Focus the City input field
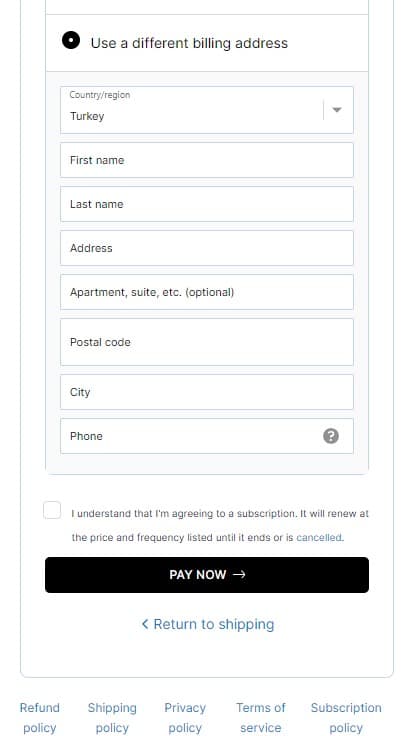Screen dimensions: 414x736 point(207,392)
